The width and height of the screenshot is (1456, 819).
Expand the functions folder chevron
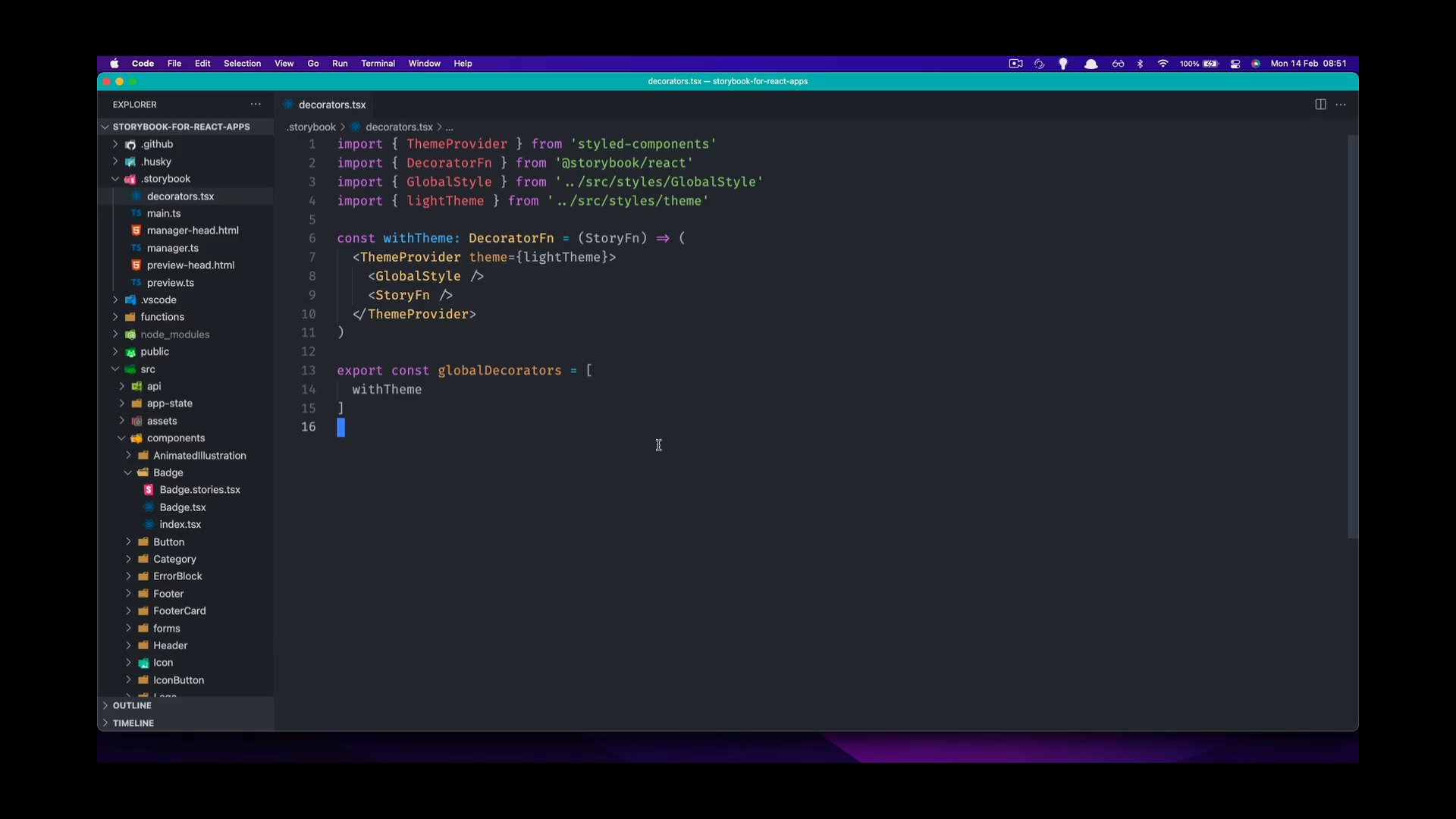coord(115,317)
